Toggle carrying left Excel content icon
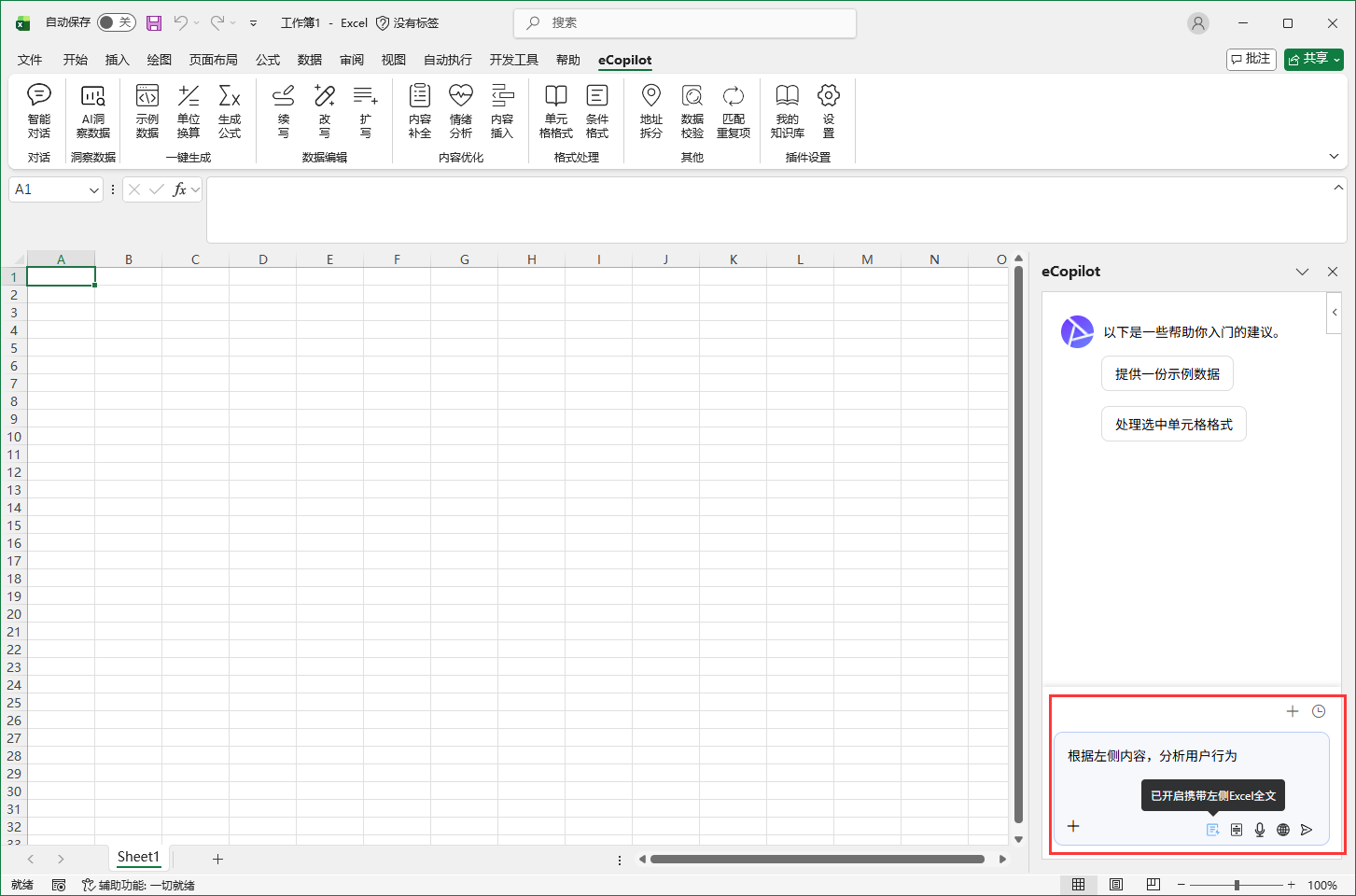This screenshot has height=896, width=1356. (1212, 830)
